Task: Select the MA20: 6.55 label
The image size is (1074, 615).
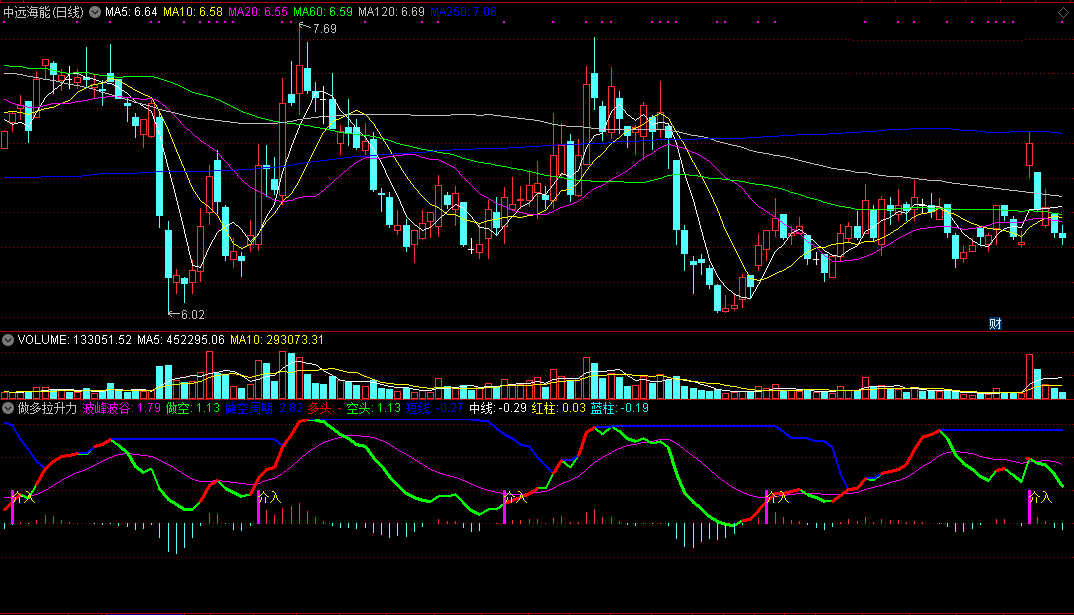Action: click(x=258, y=12)
